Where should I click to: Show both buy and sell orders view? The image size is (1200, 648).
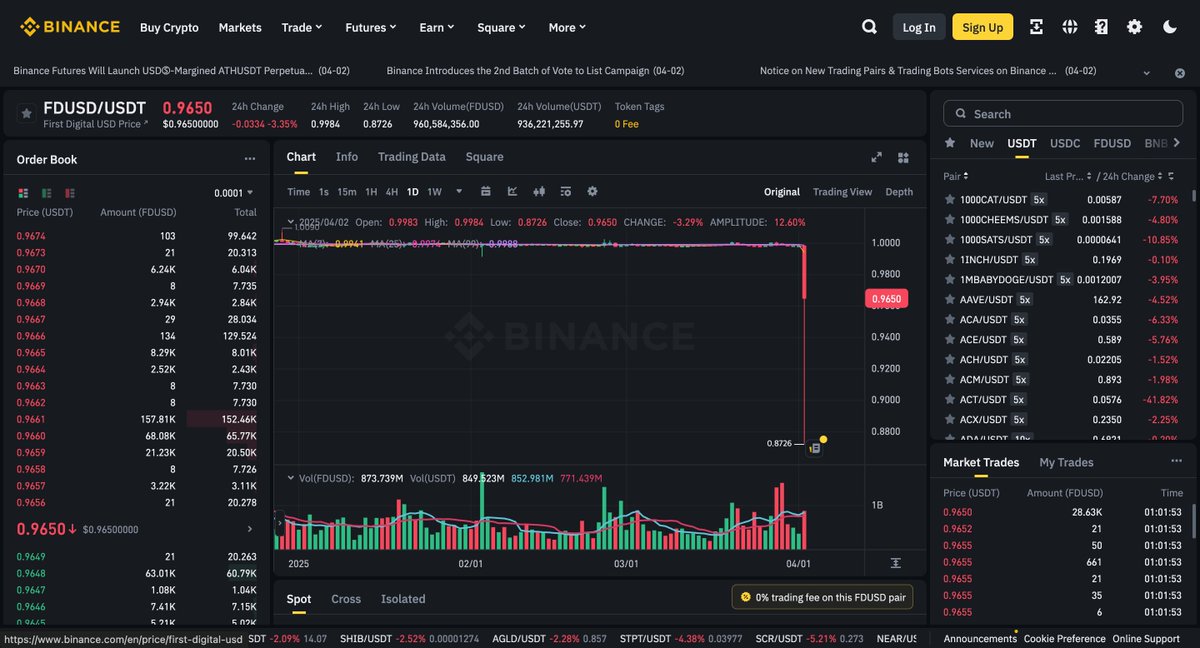(x=23, y=193)
